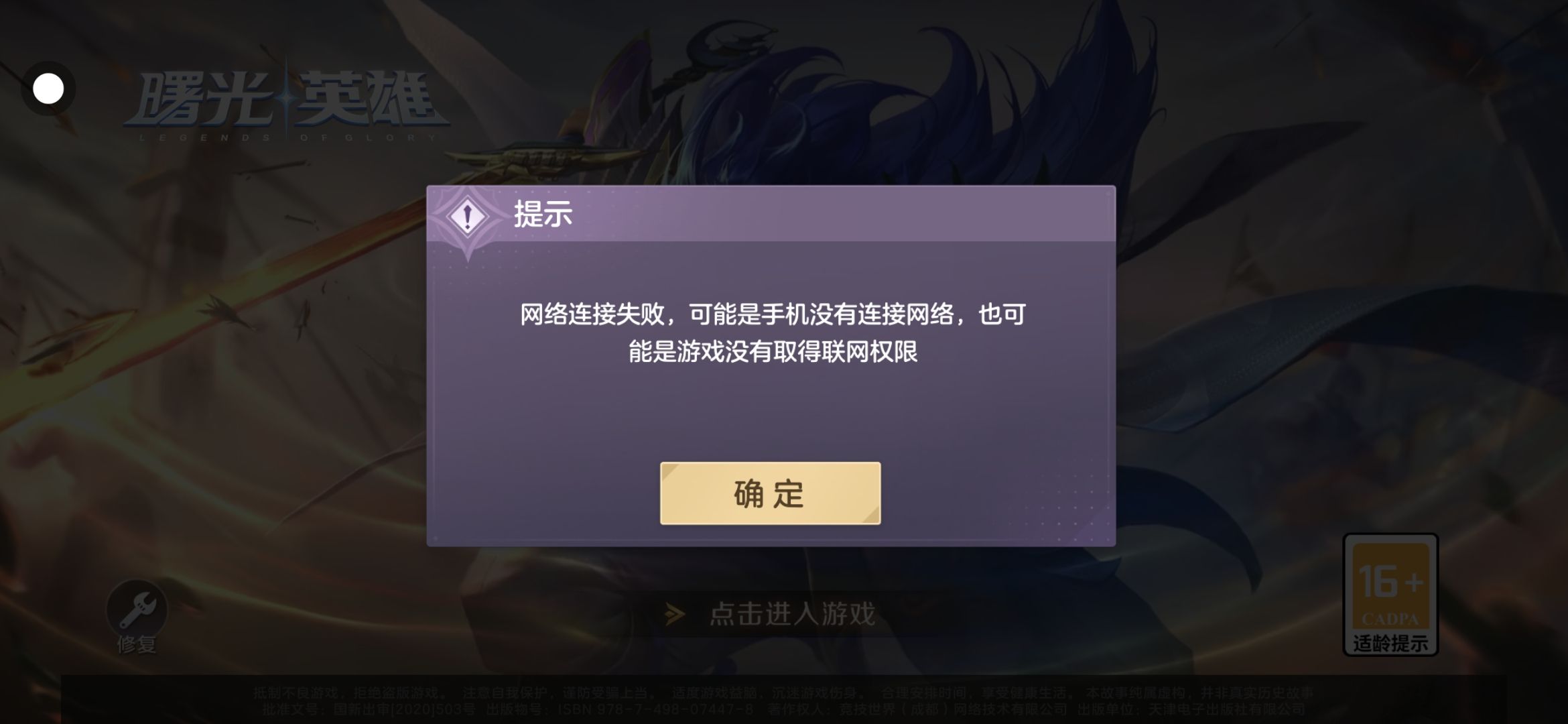The image size is (1568, 724).
Task: Tap 点击进入游戏 to enter the game
Action: point(792,614)
